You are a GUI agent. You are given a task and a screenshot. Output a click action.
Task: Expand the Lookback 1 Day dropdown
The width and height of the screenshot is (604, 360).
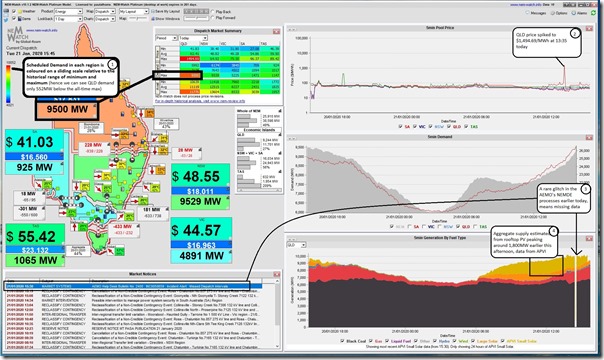[x=68, y=18]
